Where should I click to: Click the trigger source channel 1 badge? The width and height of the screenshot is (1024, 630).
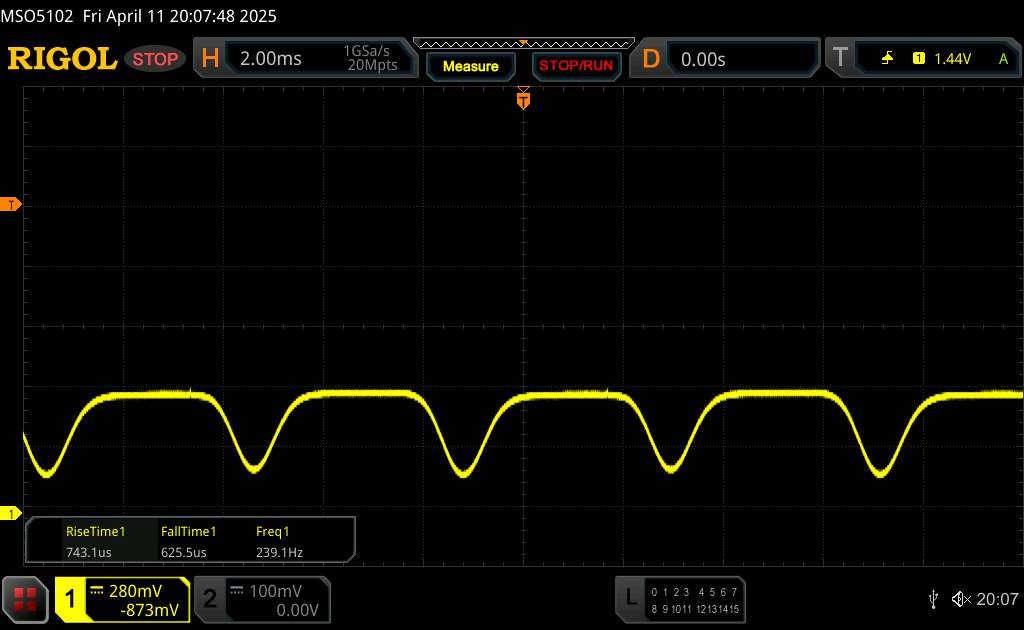pos(918,59)
